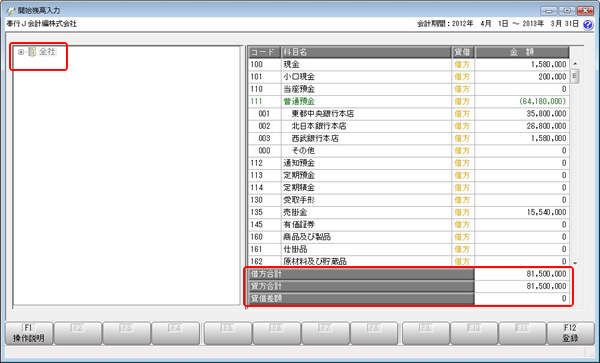Viewport: 600px width, 363px height.
Task: Click the 北日本銀行本店 sub-account row
Action: tap(409, 126)
